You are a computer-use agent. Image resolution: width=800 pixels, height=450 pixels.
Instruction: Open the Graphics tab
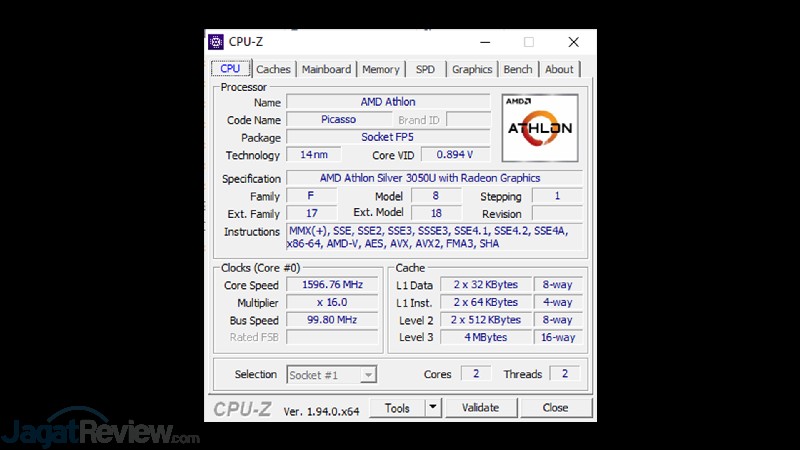pyautogui.click(x=471, y=69)
